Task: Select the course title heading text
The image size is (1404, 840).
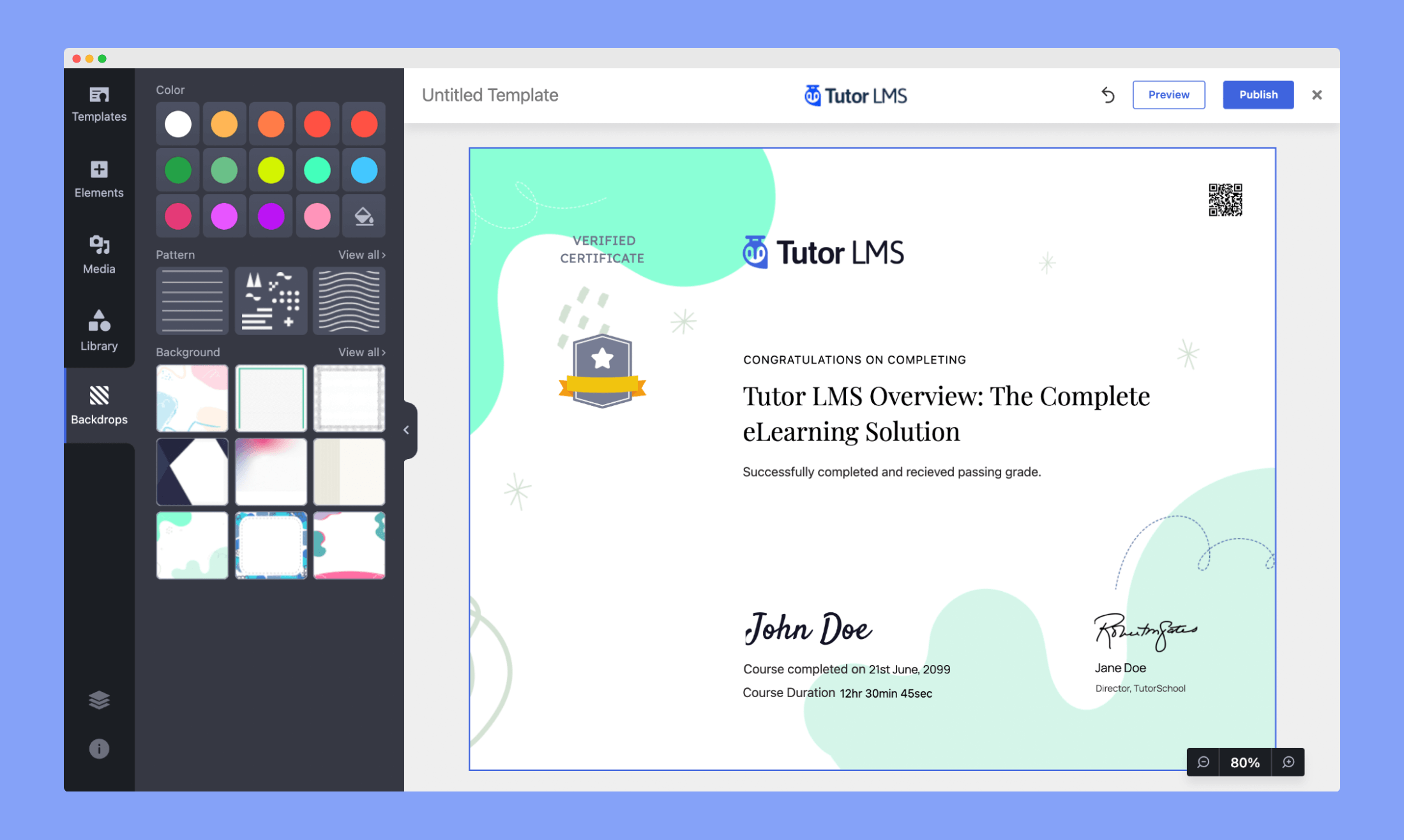Action: [946, 414]
